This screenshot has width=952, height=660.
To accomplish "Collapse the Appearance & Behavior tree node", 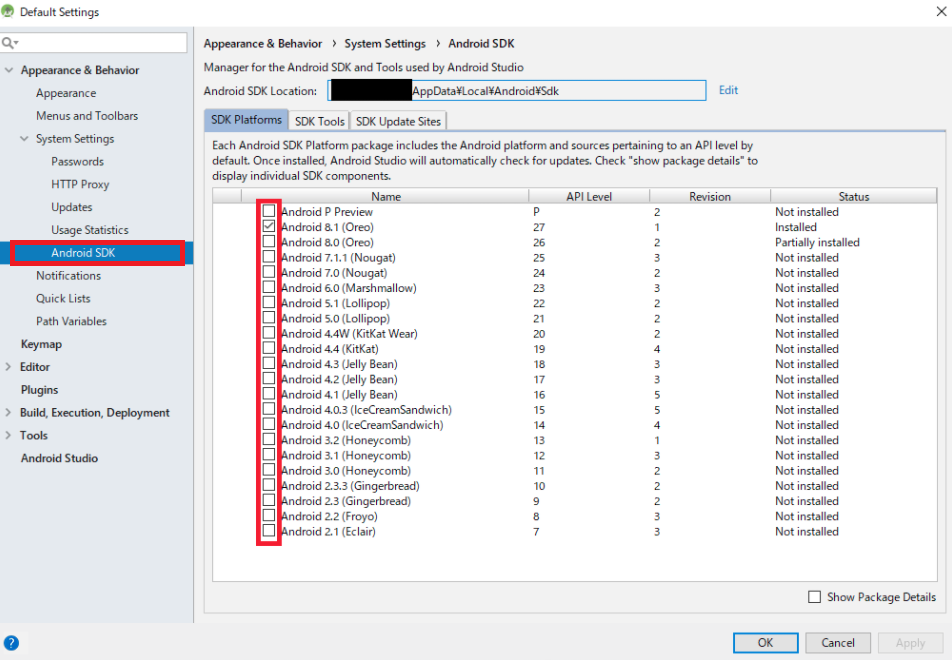I will click(8, 70).
